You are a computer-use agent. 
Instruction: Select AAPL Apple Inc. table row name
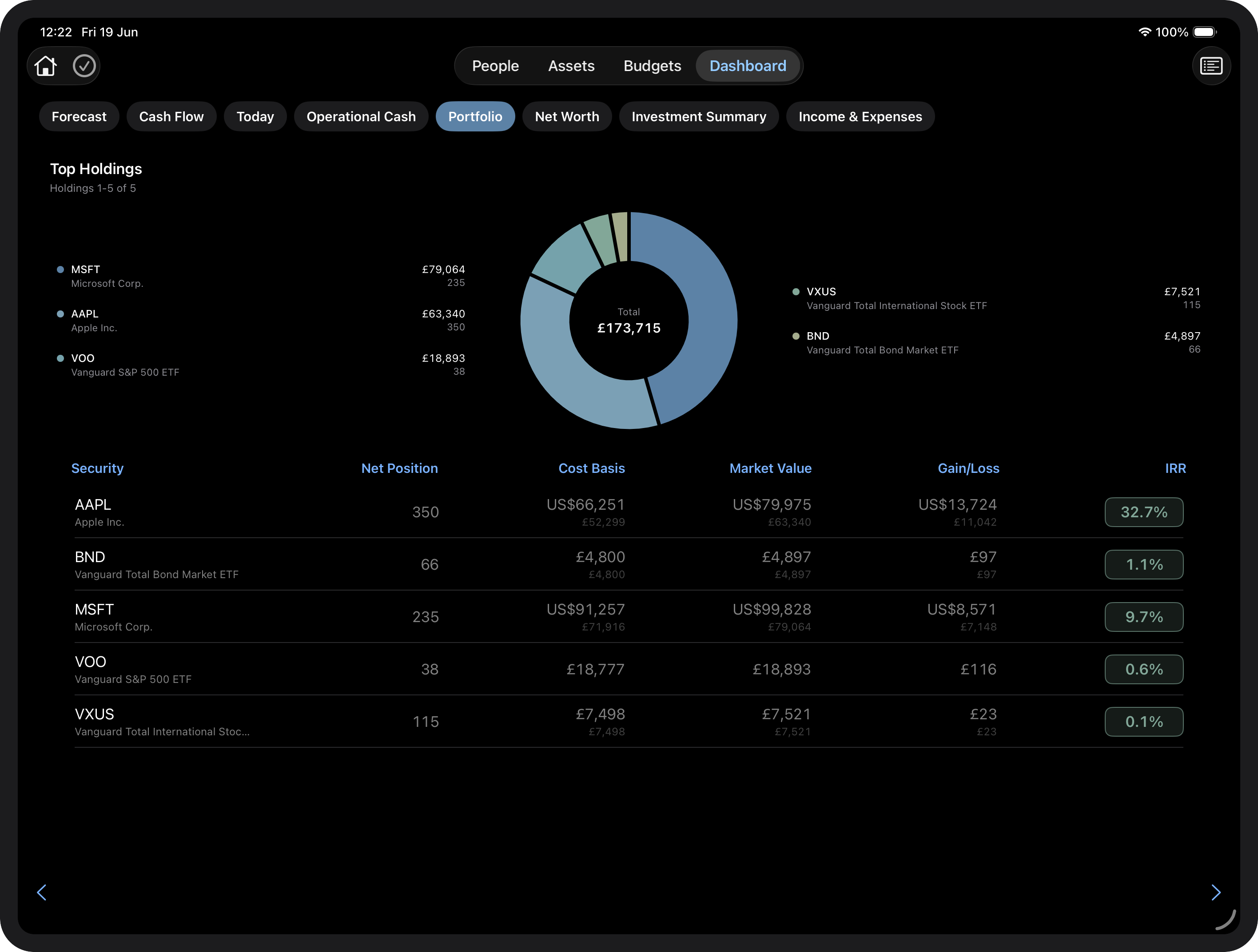coord(100,512)
